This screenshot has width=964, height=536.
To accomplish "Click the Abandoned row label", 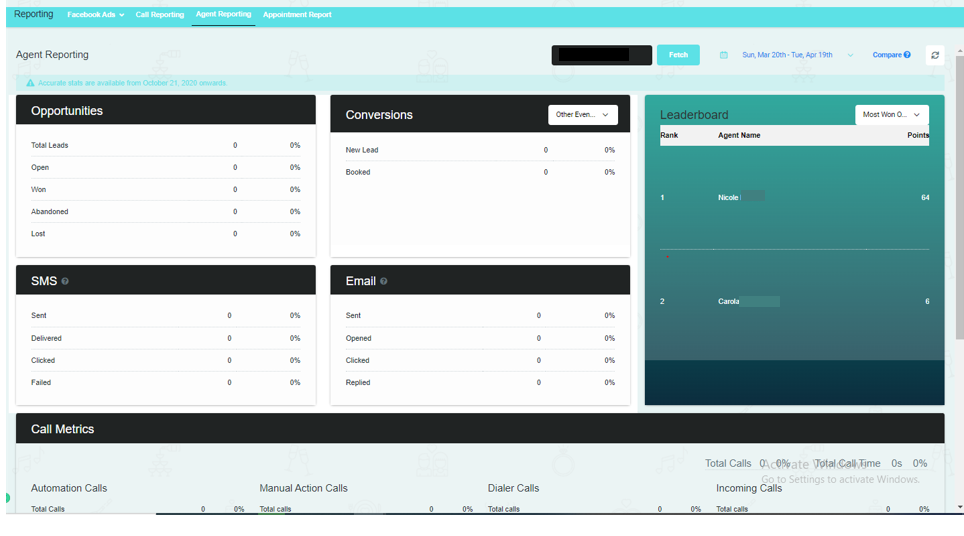I will tap(50, 211).
